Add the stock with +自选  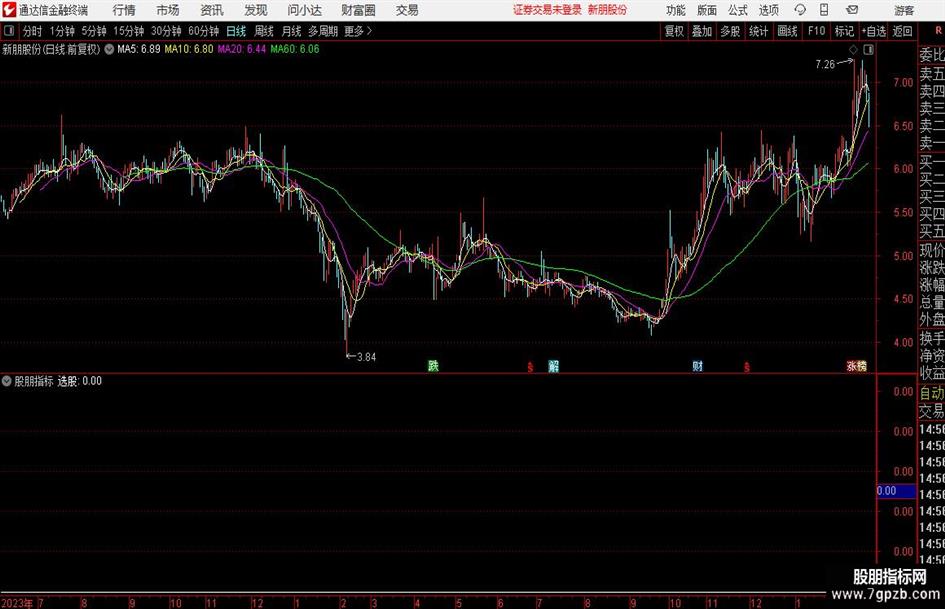pyautogui.click(x=873, y=31)
